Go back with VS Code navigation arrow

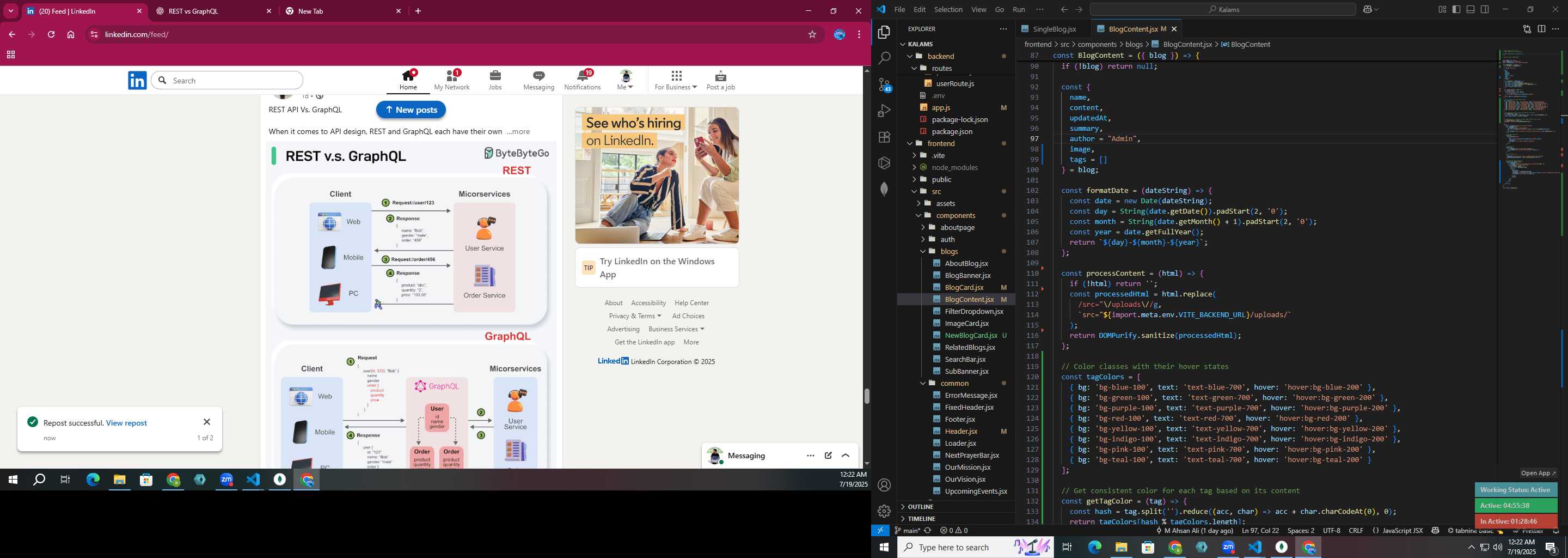click(x=1064, y=10)
